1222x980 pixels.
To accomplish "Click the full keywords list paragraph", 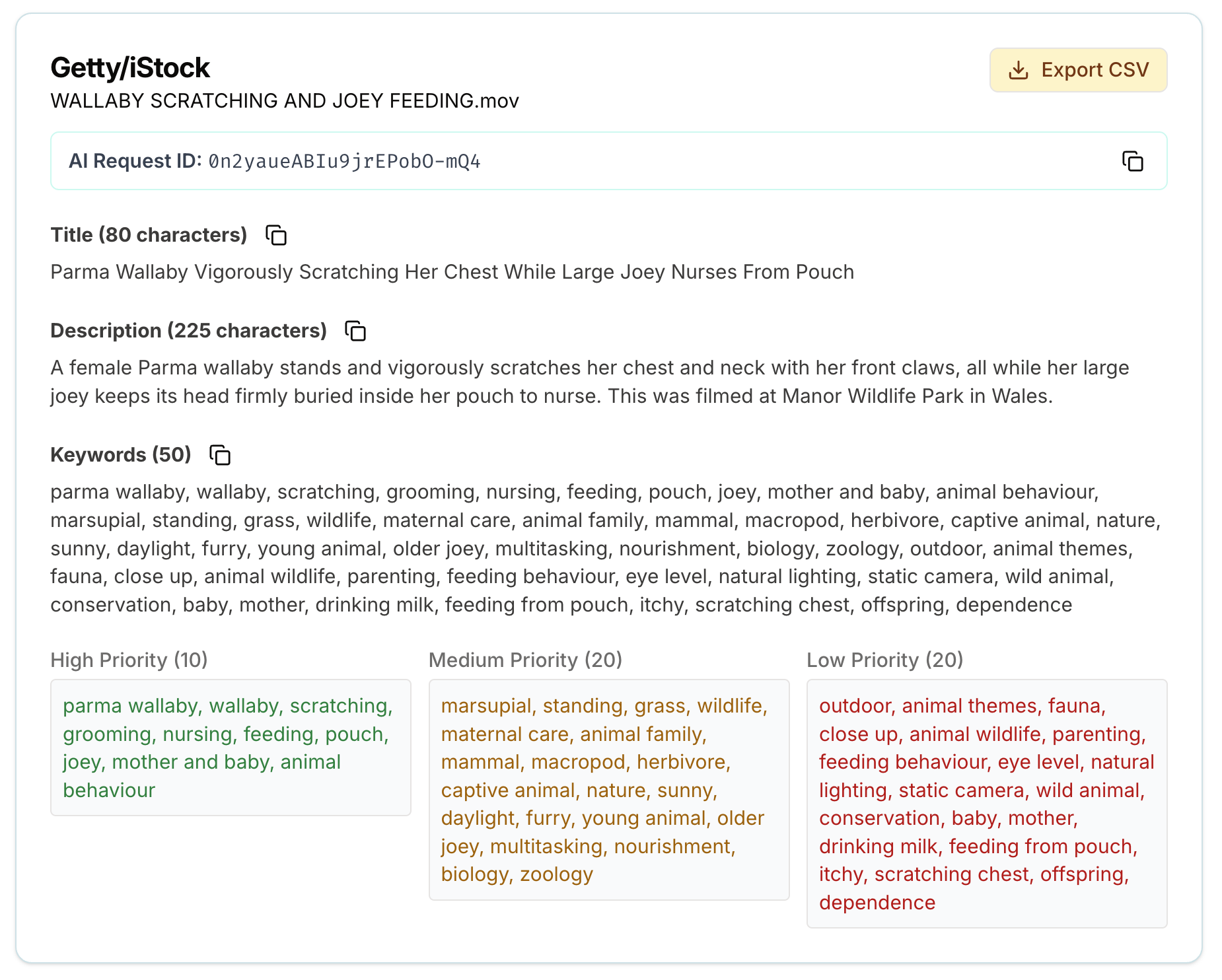I will coord(606,548).
